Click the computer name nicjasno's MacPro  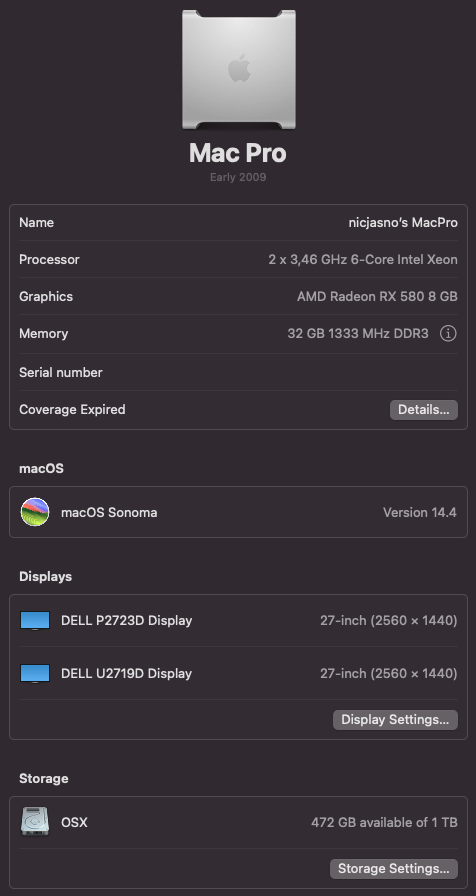tap(403, 223)
